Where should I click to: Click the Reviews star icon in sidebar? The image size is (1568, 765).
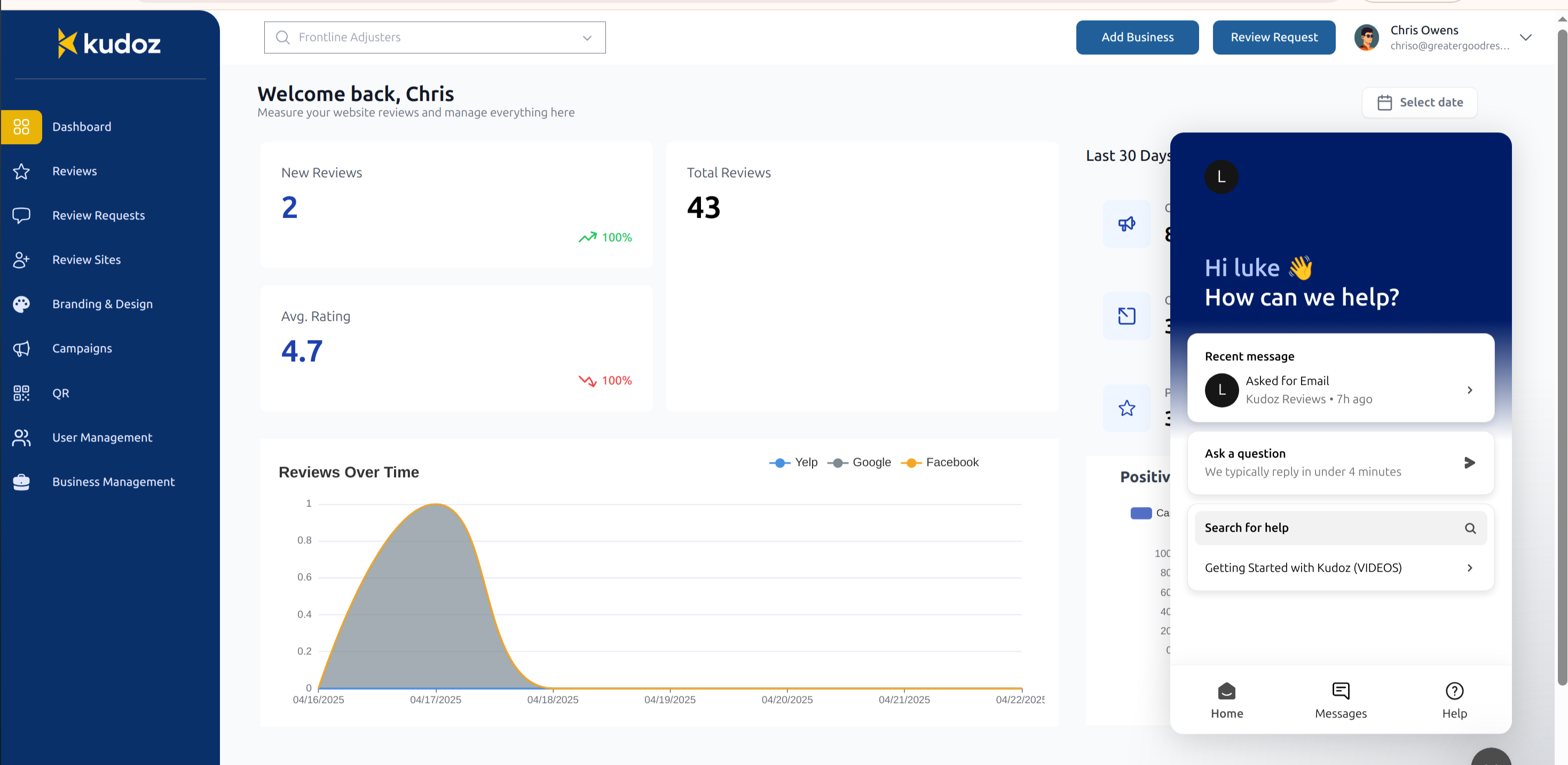point(21,171)
